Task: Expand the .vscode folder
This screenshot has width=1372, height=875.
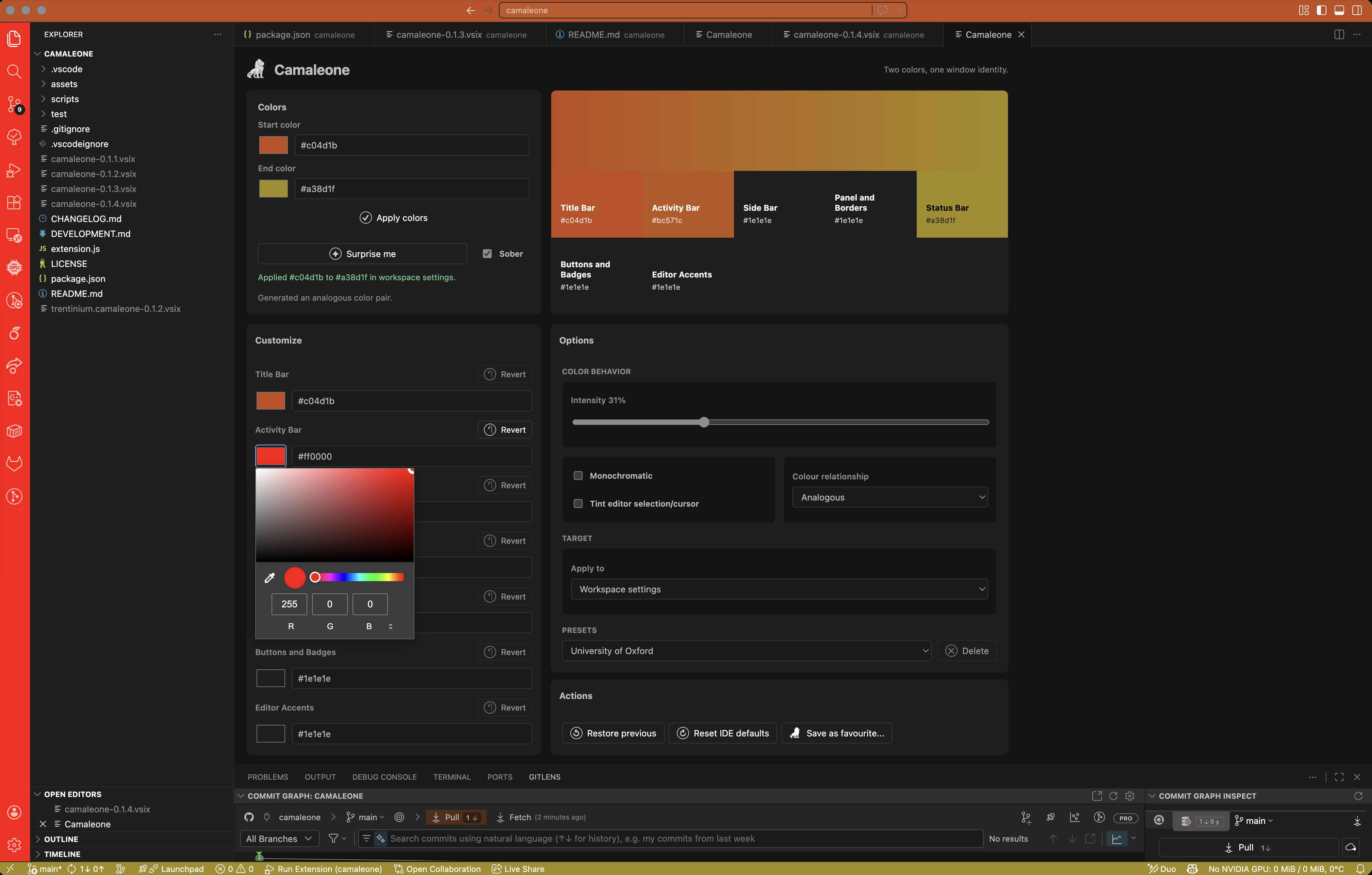Action: tap(67, 69)
